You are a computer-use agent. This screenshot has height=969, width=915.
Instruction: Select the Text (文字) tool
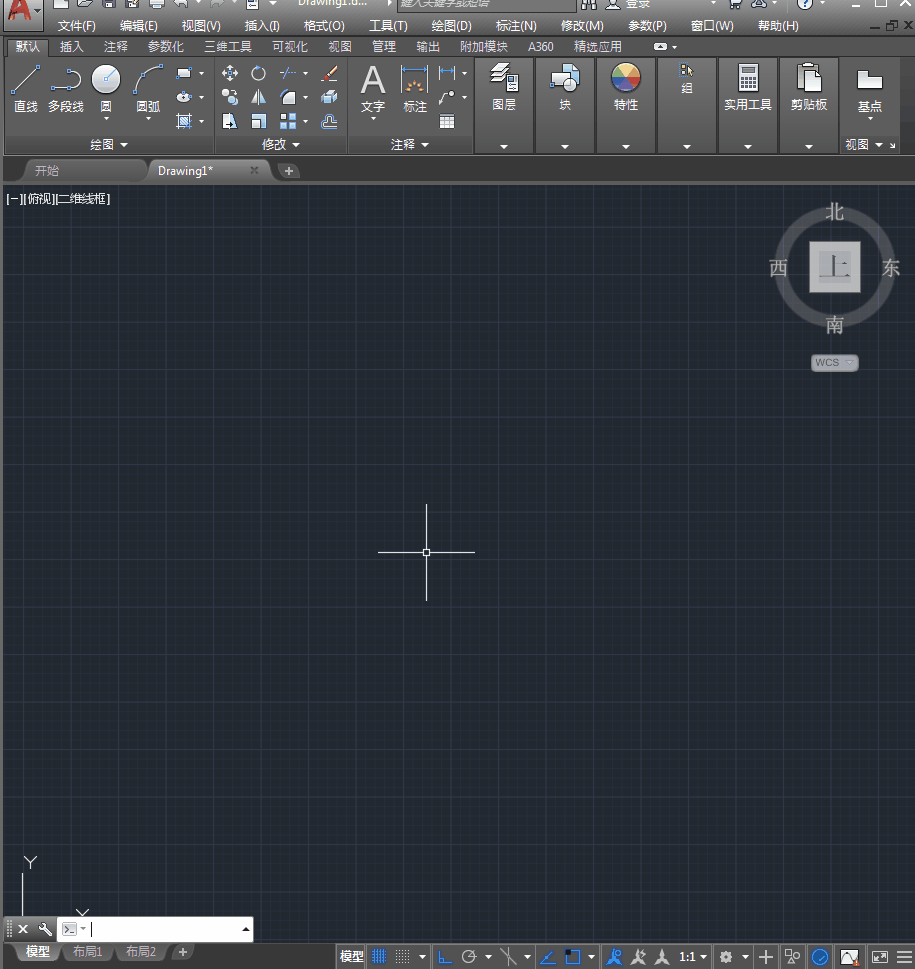click(x=373, y=90)
